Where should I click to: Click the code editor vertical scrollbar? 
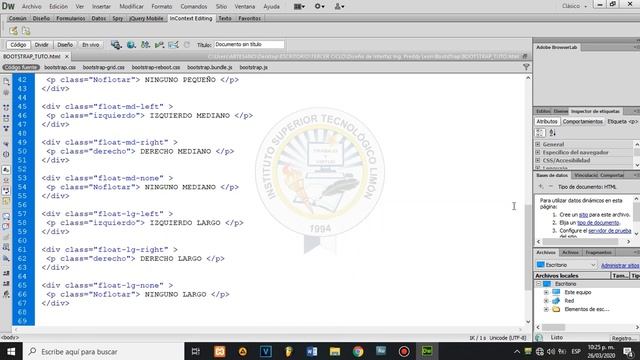(x=528, y=247)
